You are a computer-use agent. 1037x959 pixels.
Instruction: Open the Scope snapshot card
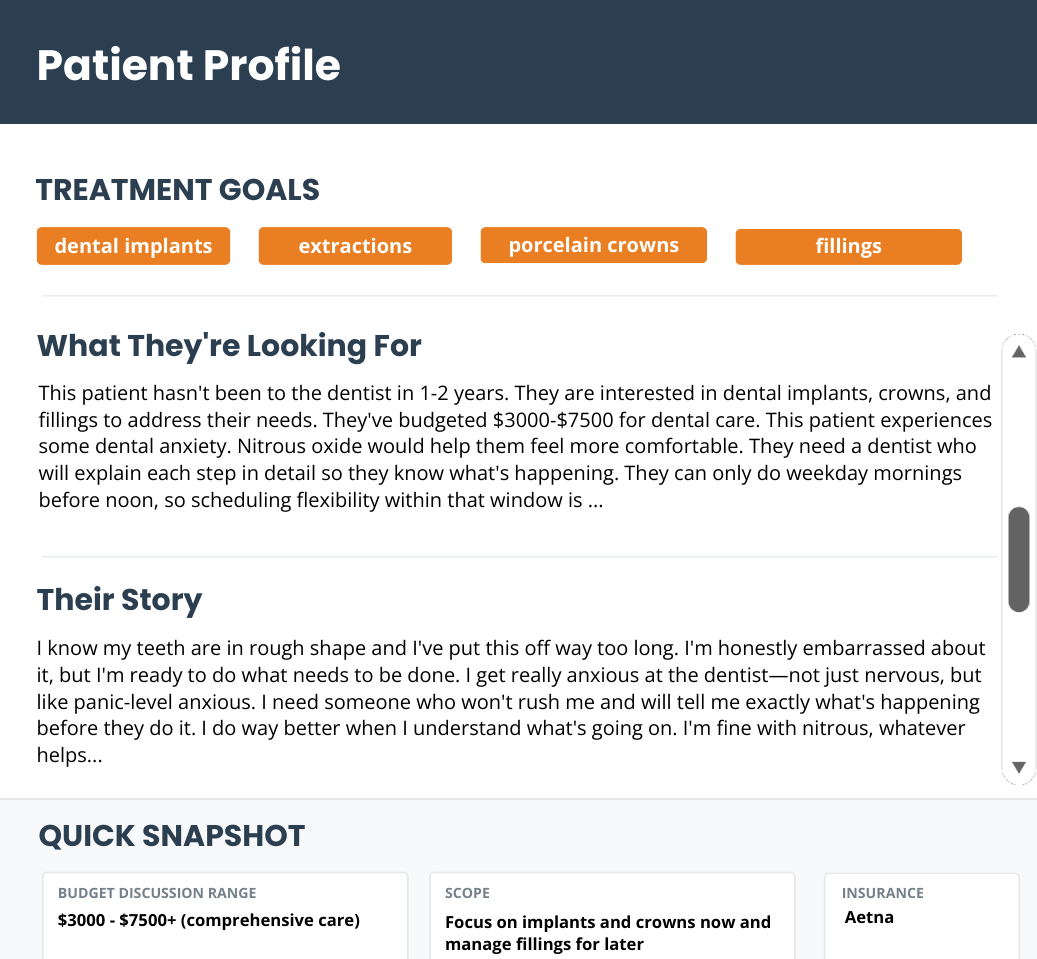(612, 915)
